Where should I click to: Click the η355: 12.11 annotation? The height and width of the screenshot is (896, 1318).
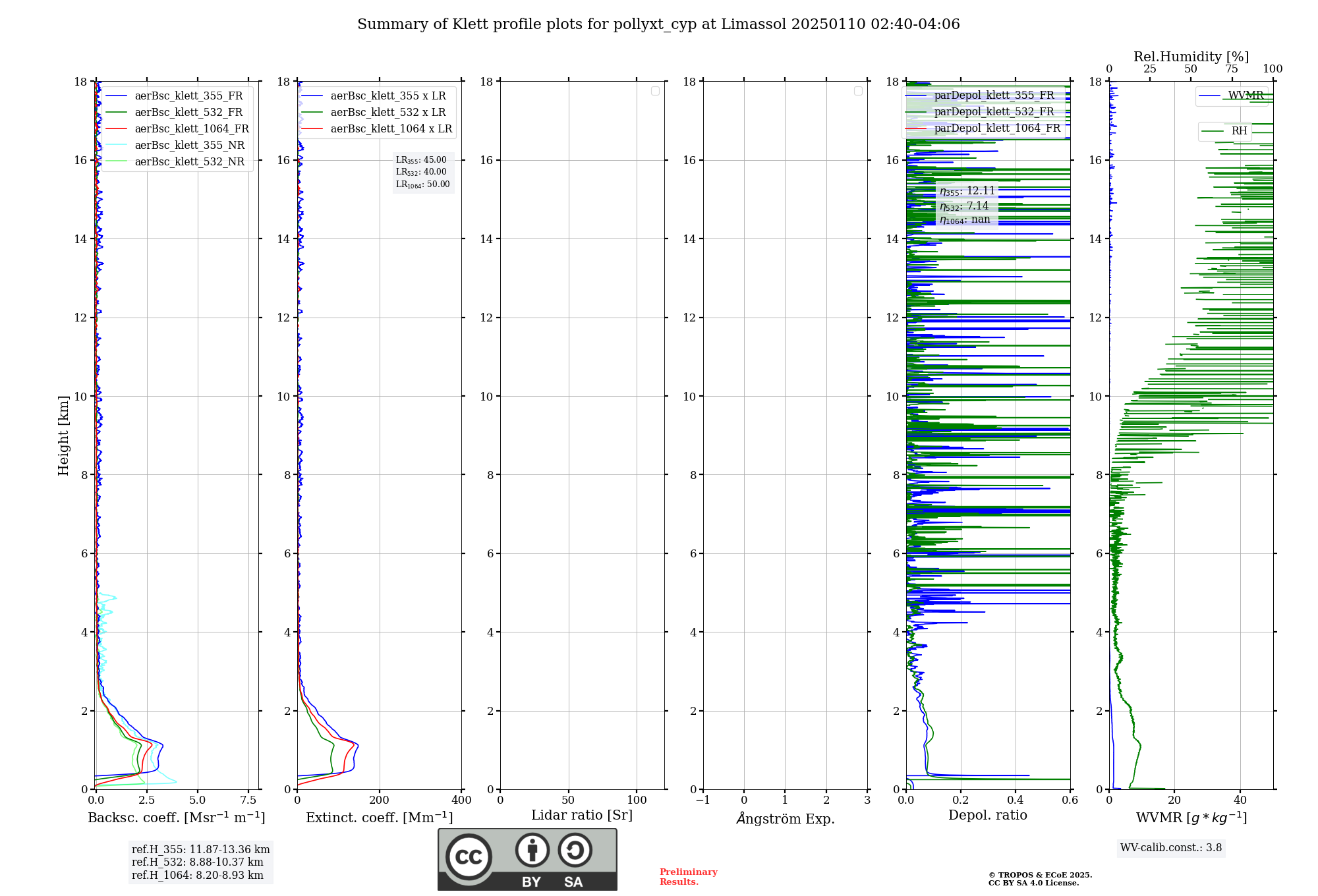967,191
